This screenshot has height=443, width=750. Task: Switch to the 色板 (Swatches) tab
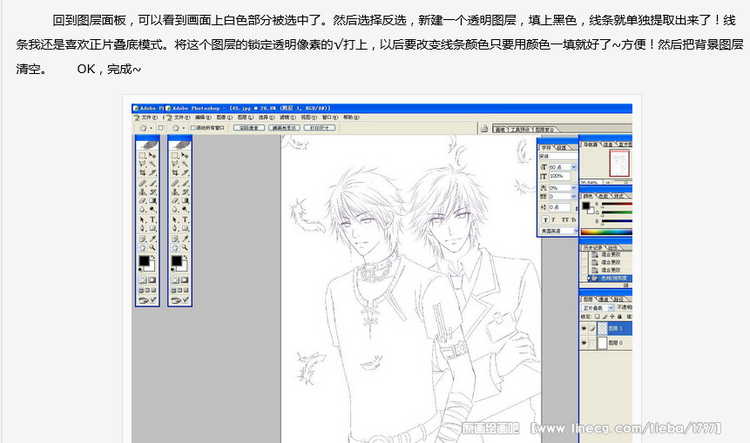click(x=603, y=196)
